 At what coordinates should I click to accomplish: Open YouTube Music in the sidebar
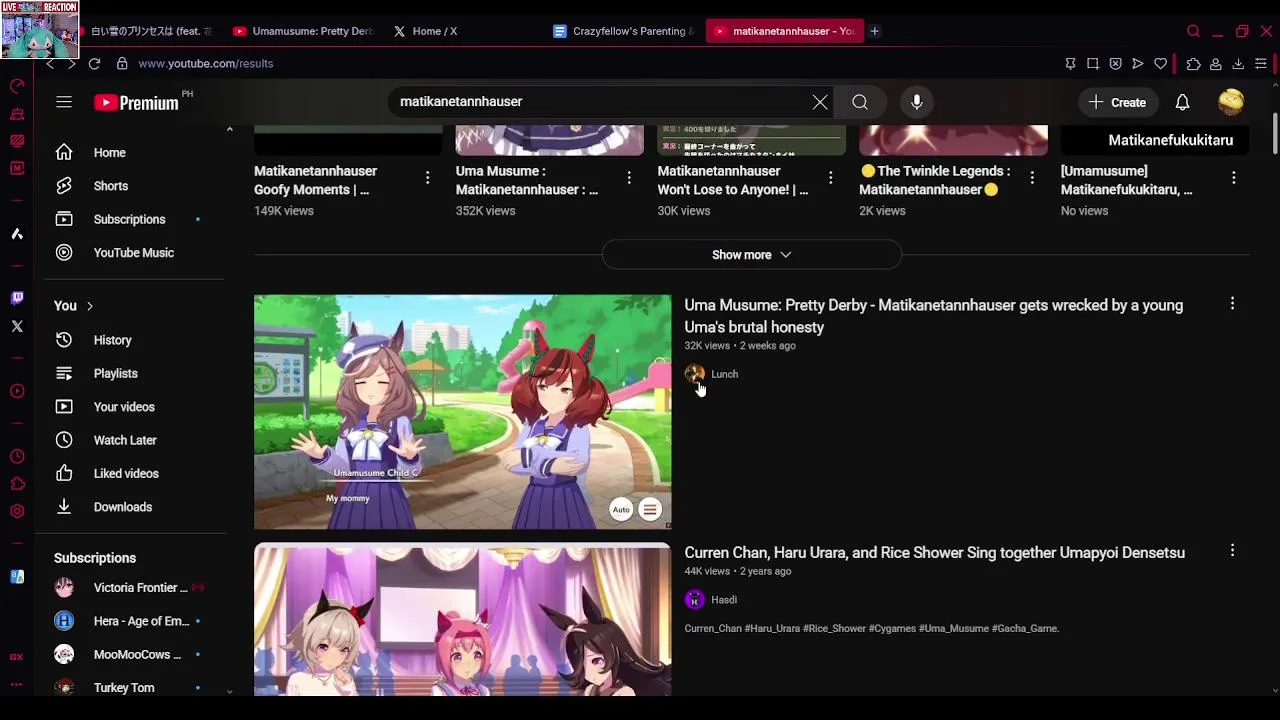134,253
